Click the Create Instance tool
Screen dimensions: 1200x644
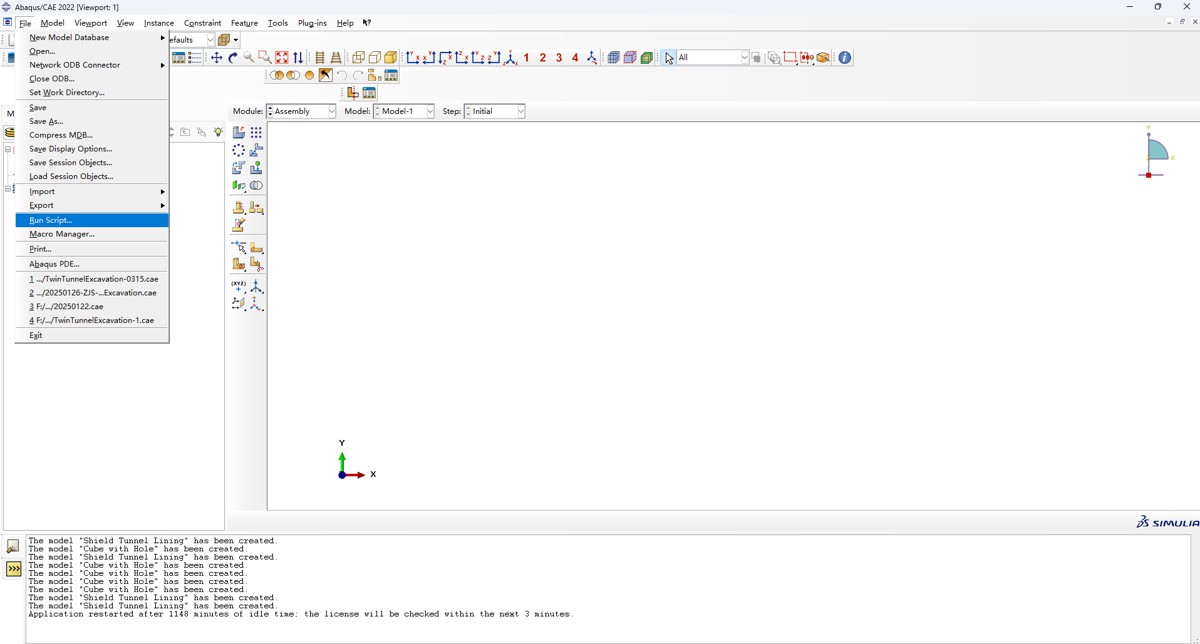[239, 132]
